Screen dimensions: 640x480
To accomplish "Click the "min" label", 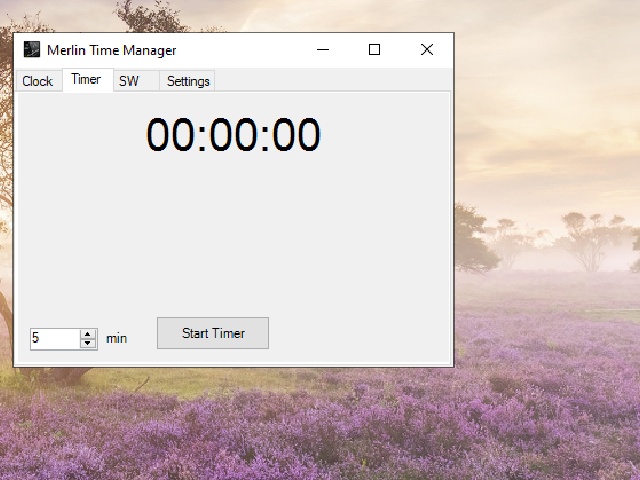I will coord(117,339).
